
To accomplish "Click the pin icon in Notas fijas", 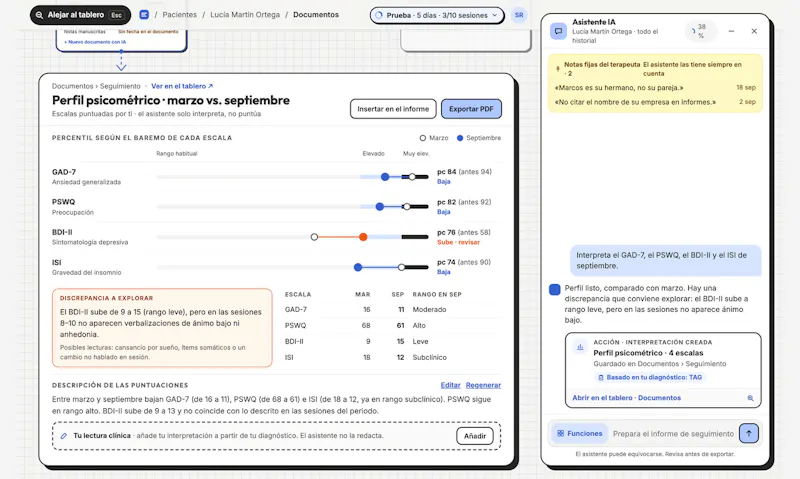I will [x=558, y=69].
